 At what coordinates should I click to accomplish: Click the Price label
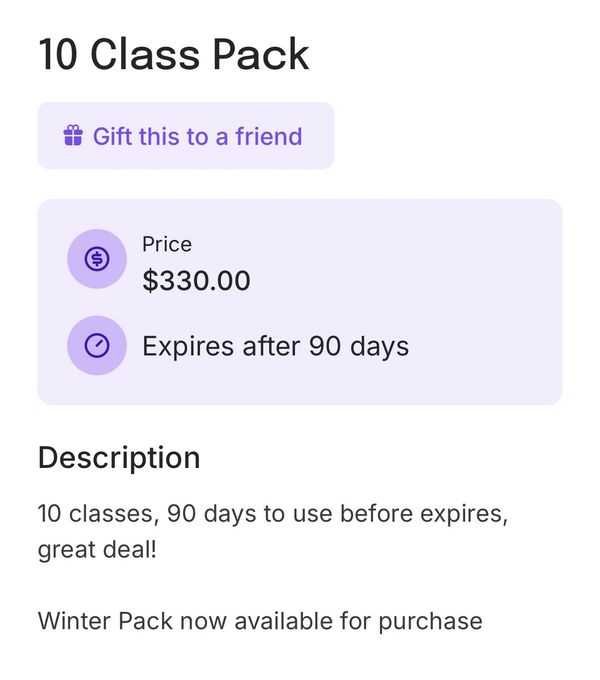click(x=167, y=244)
